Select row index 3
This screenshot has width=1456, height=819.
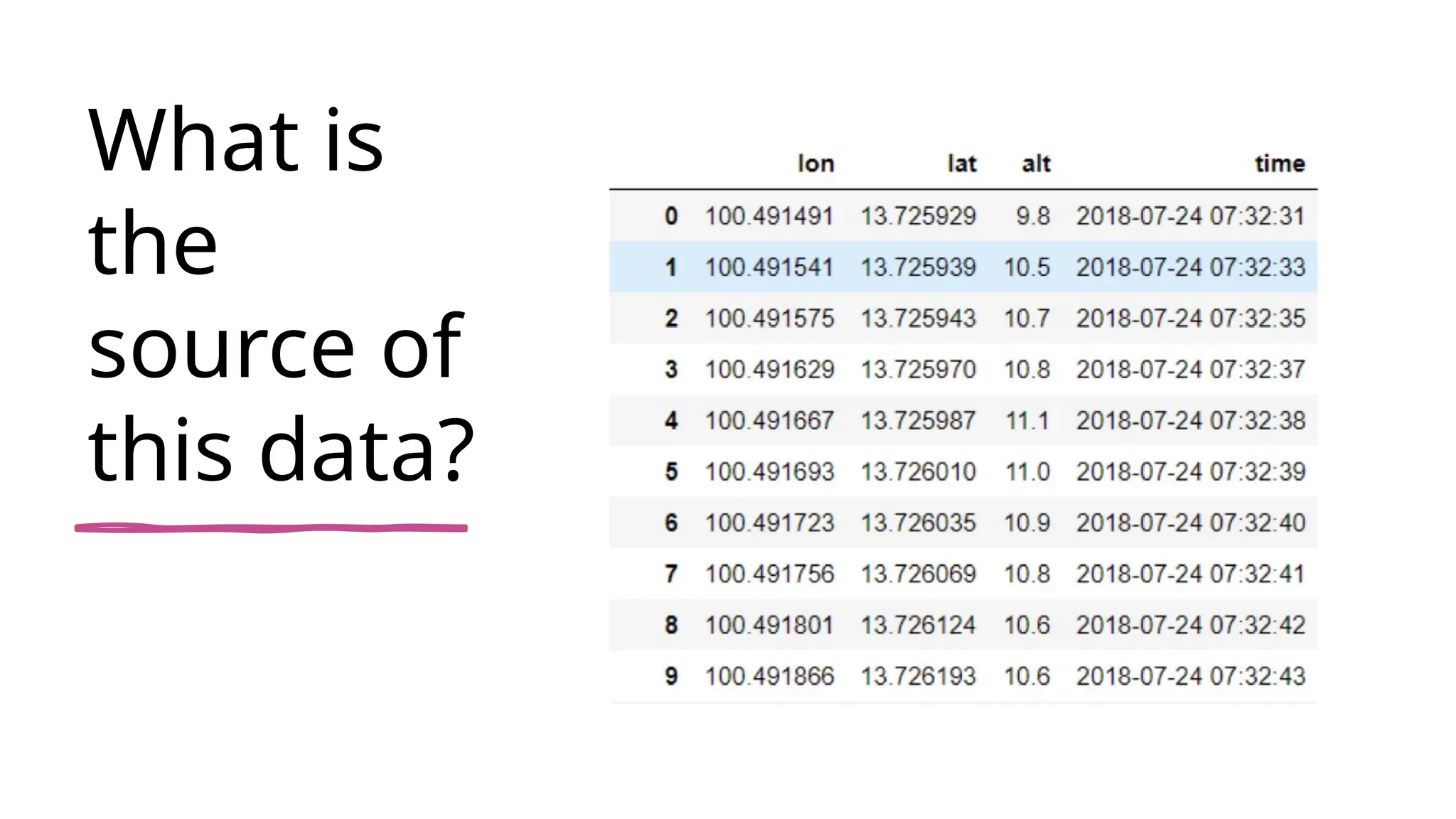[671, 369]
